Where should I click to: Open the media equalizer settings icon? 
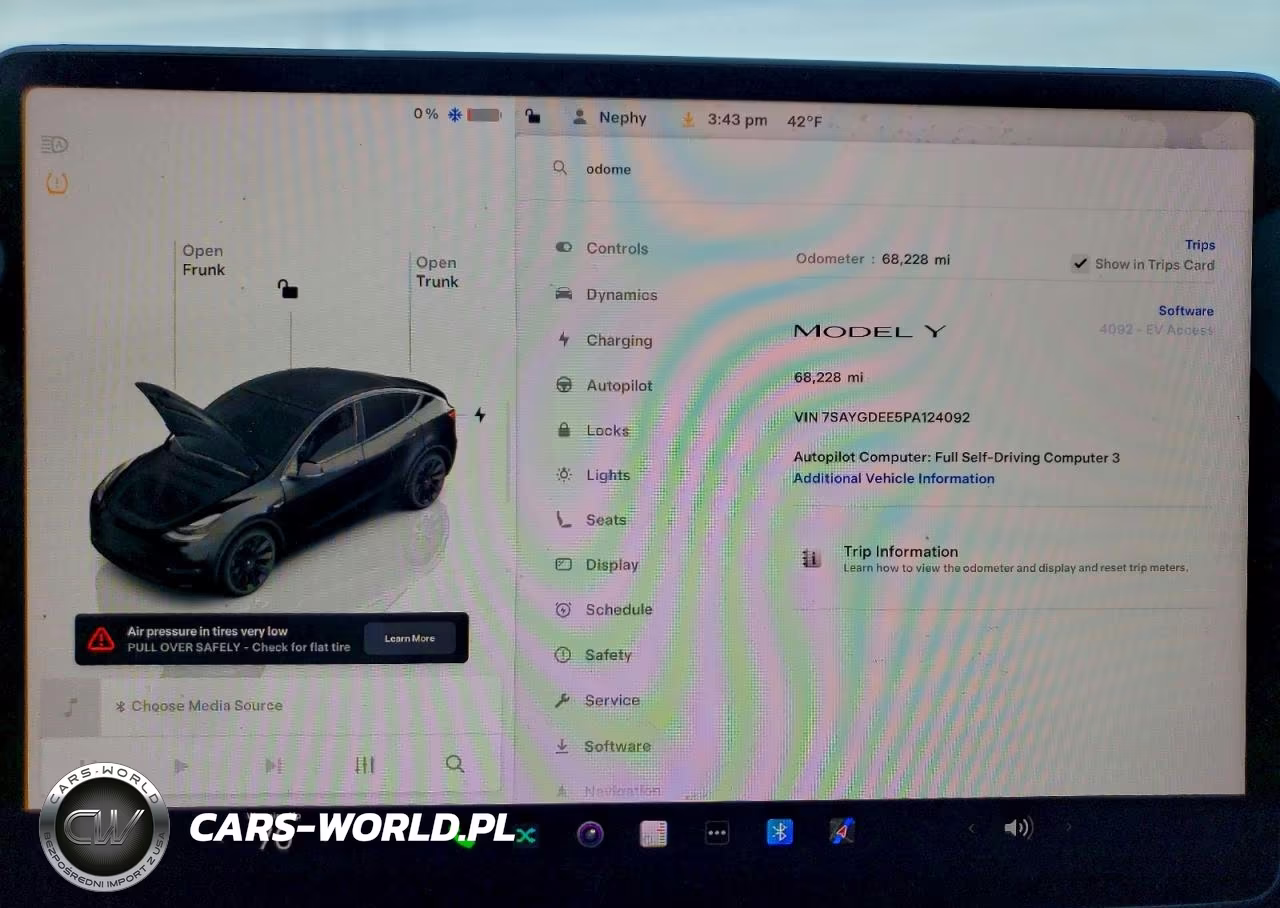point(365,765)
